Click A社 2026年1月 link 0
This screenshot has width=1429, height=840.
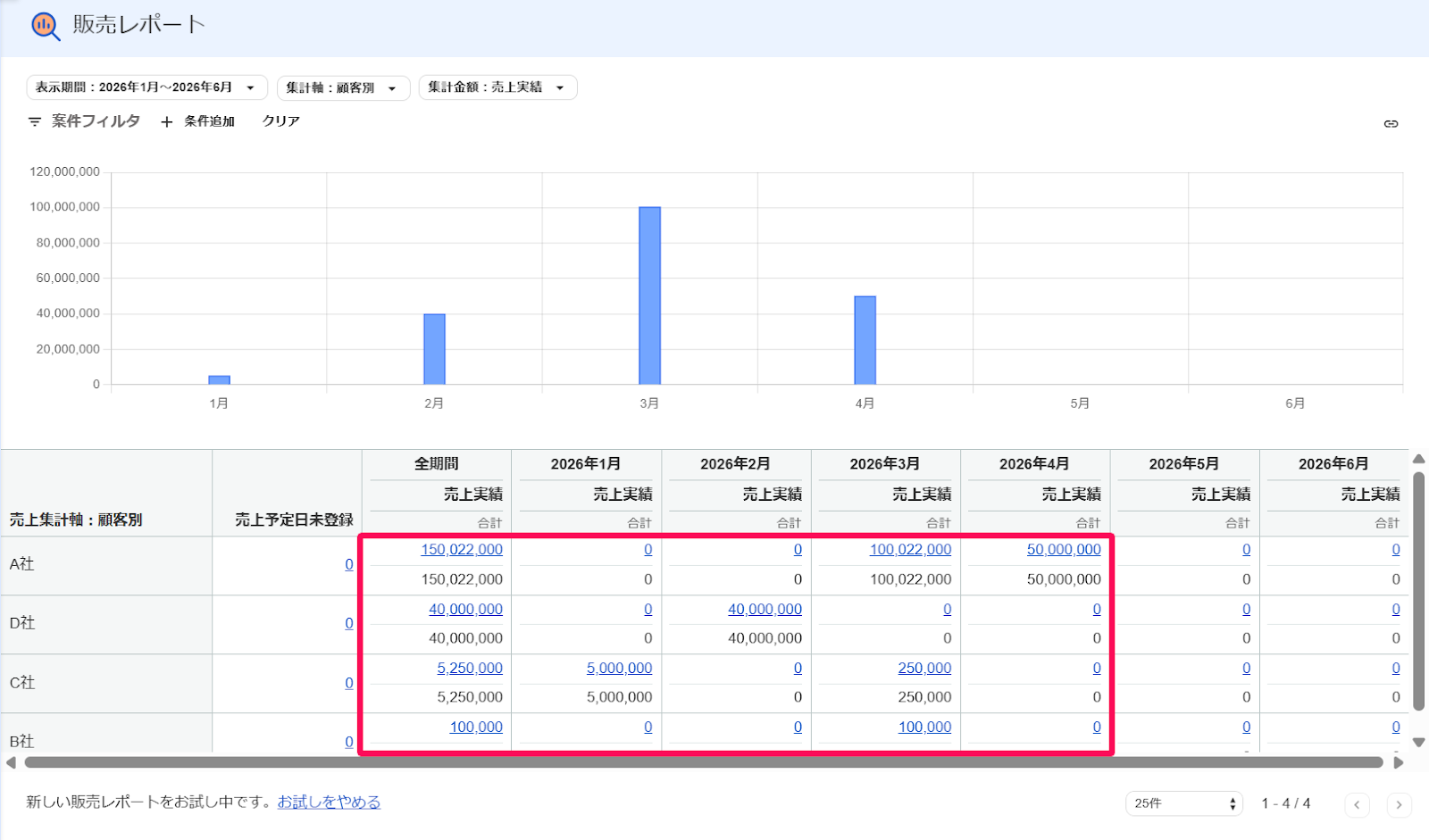(x=648, y=550)
